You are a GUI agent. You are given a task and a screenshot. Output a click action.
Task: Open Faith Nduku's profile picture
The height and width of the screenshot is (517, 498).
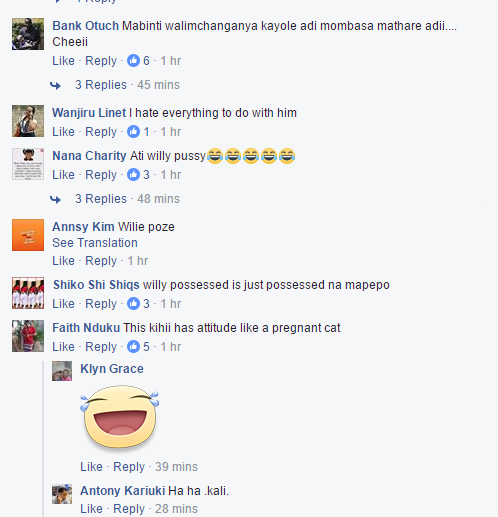point(28,336)
